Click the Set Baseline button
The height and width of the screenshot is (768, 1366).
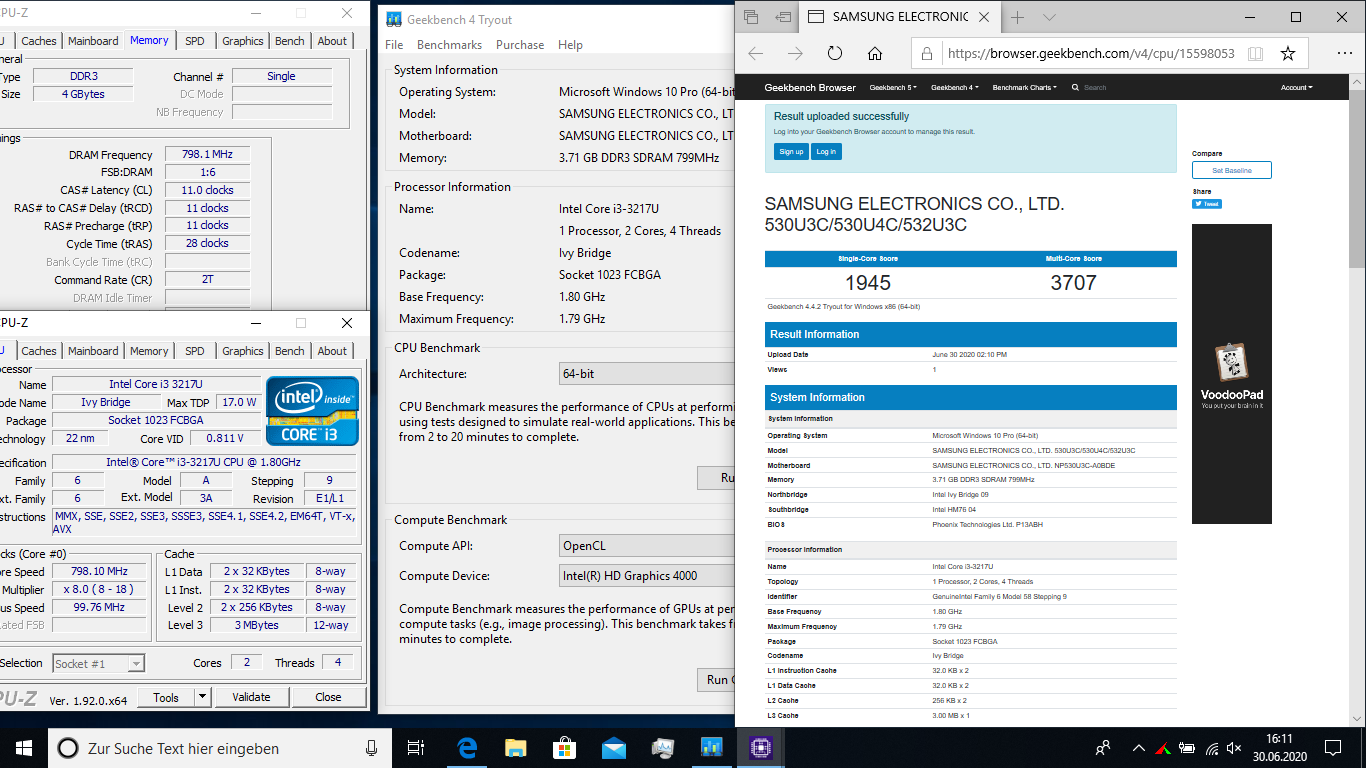pyautogui.click(x=1232, y=171)
